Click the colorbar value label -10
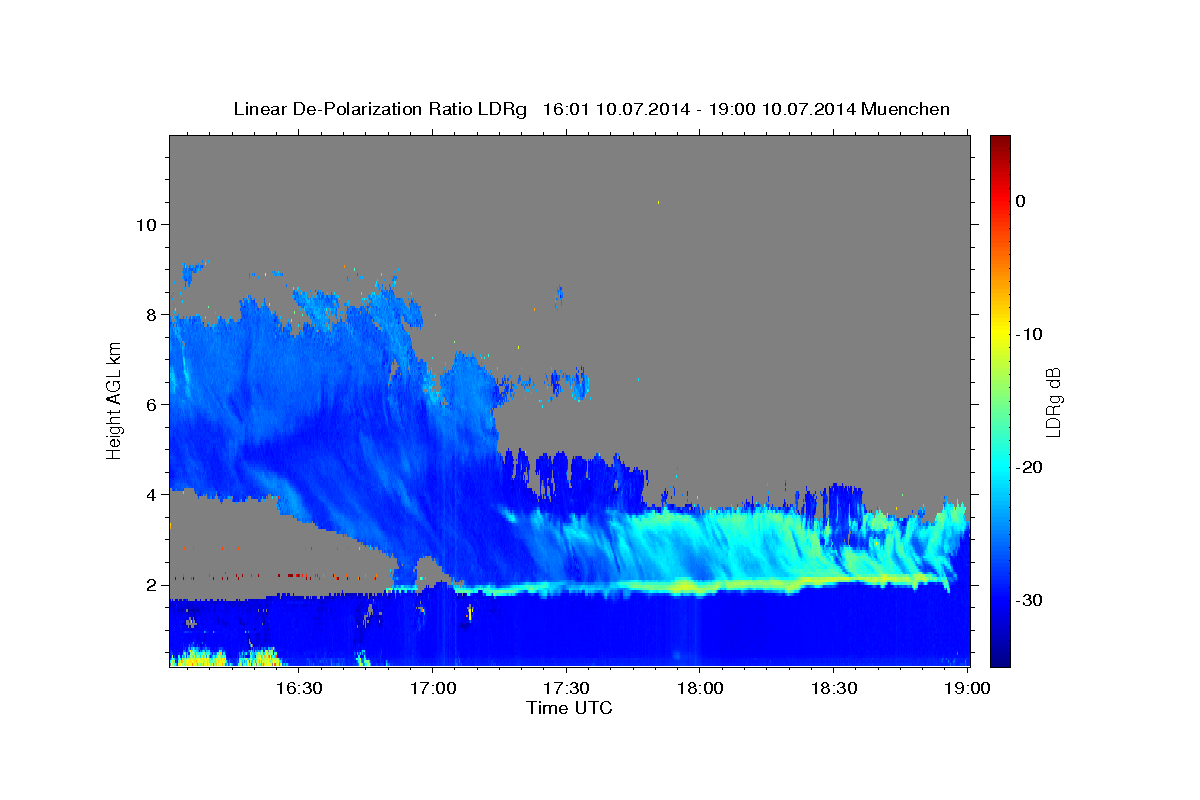 (x=1030, y=334)
